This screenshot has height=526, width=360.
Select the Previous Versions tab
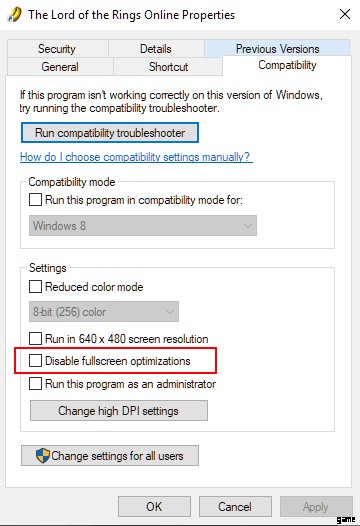click(x=277, y=48)
